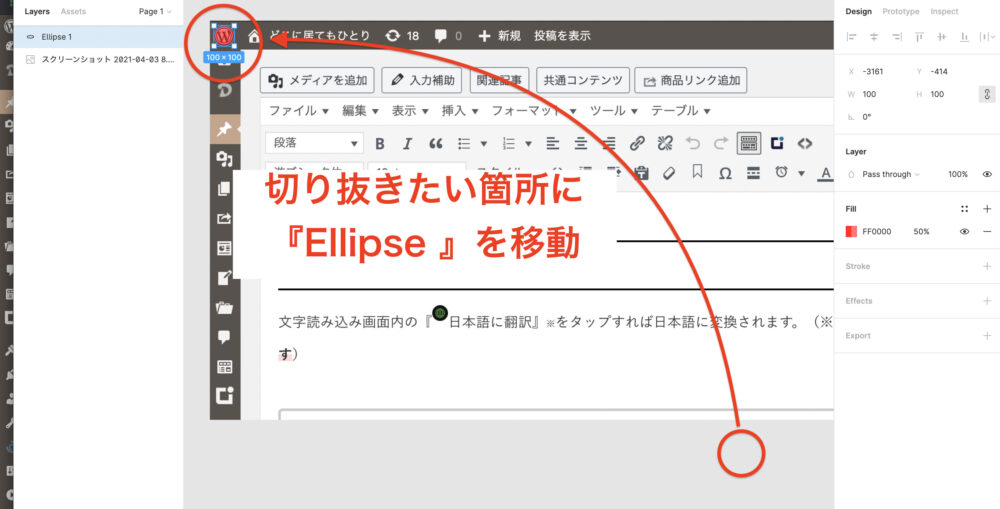Open the テーブル menu in the editor
Viewport: 1000px width, 509px height.
[680, 111]
